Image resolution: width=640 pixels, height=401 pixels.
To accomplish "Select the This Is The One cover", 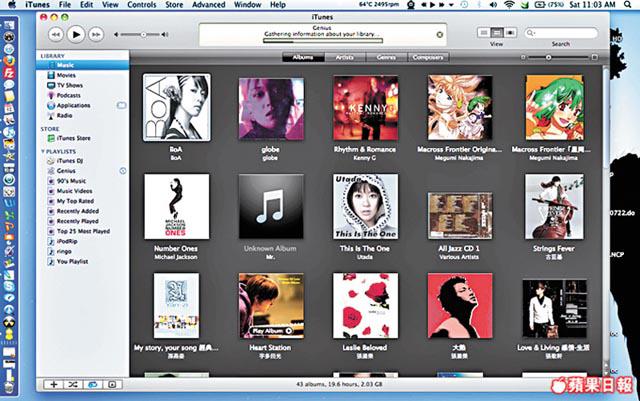I will pyautogui.click(x=365, y=207).
